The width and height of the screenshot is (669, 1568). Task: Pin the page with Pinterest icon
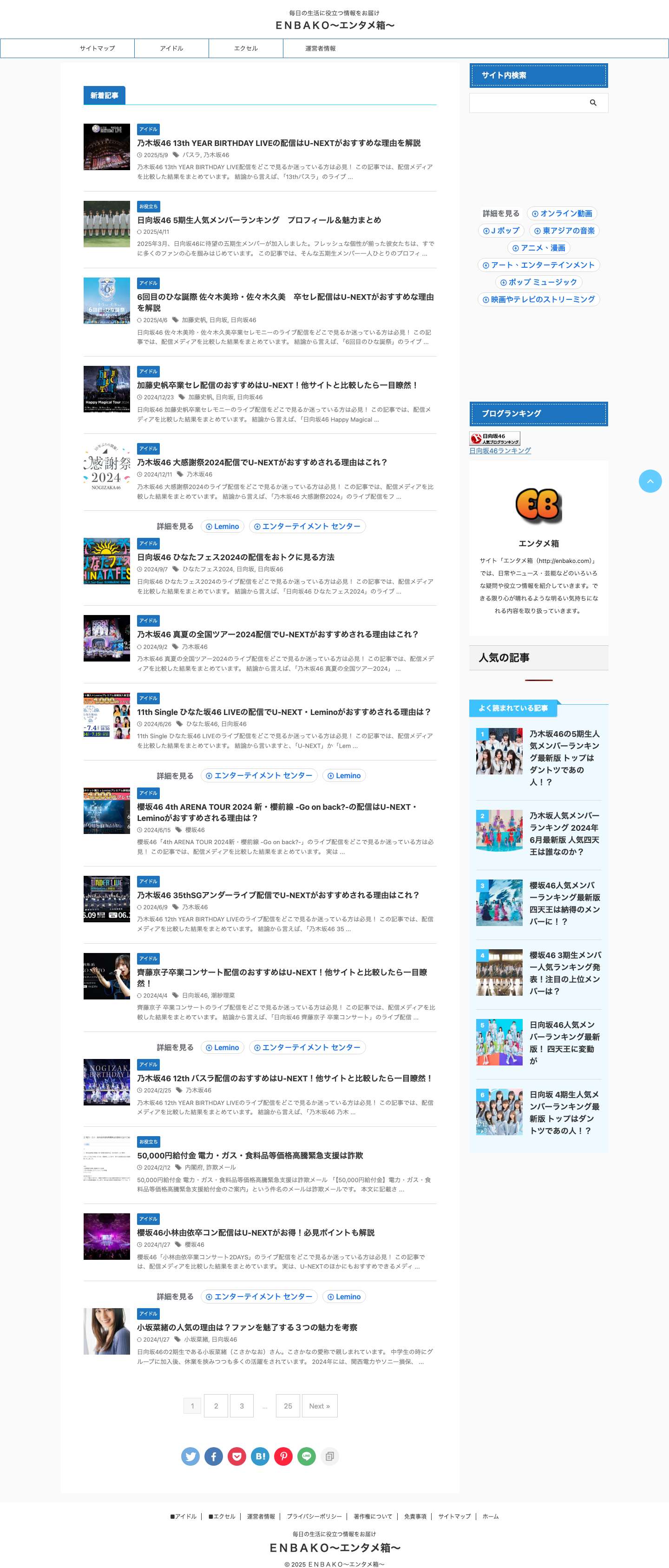click(283, 1456)
